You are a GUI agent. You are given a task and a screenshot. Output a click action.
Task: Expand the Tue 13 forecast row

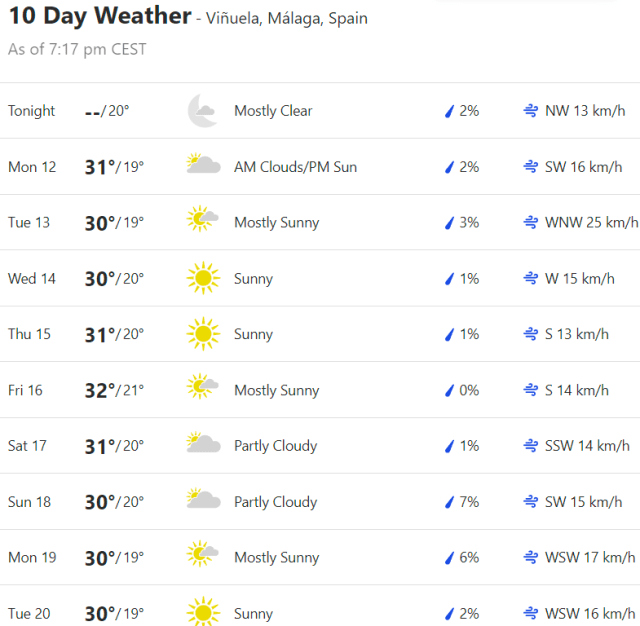(320, 222)
